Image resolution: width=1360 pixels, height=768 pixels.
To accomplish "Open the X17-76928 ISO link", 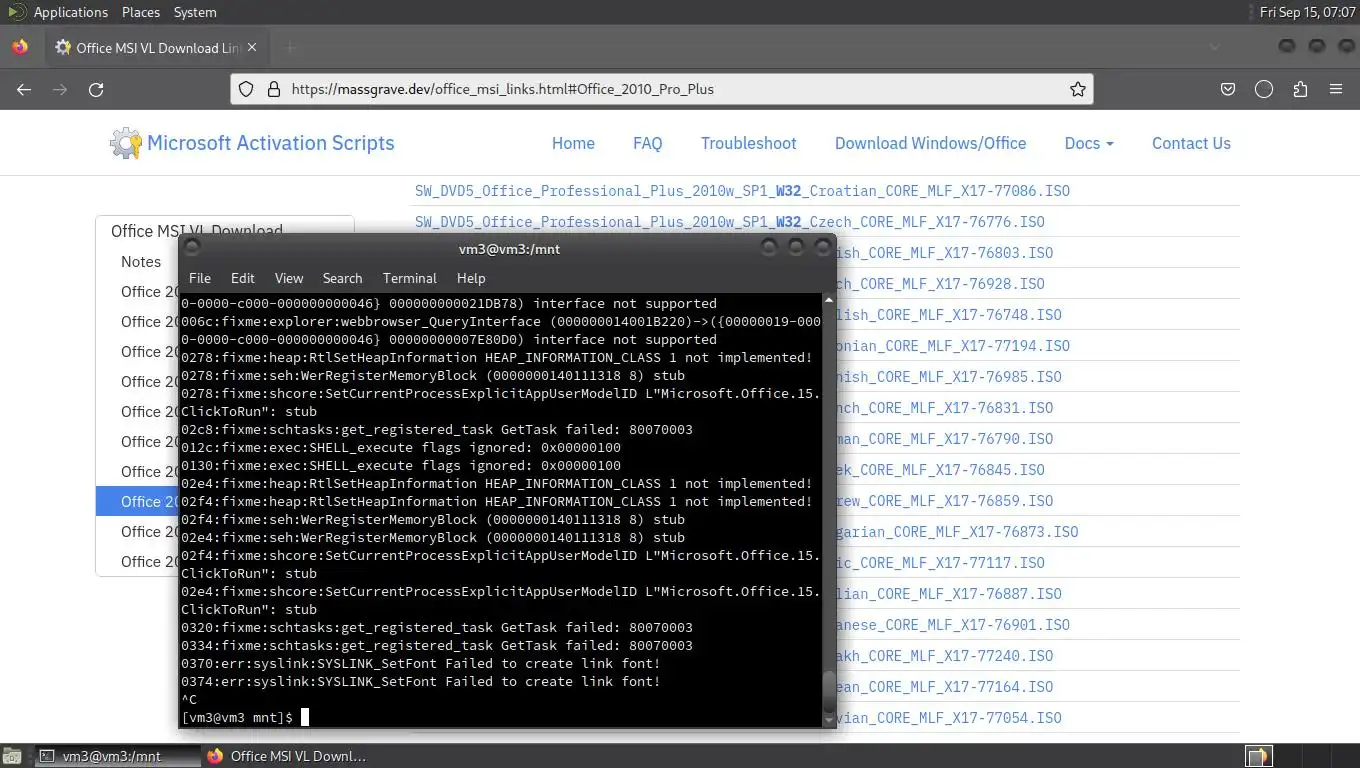I will (x=941, y=284).
